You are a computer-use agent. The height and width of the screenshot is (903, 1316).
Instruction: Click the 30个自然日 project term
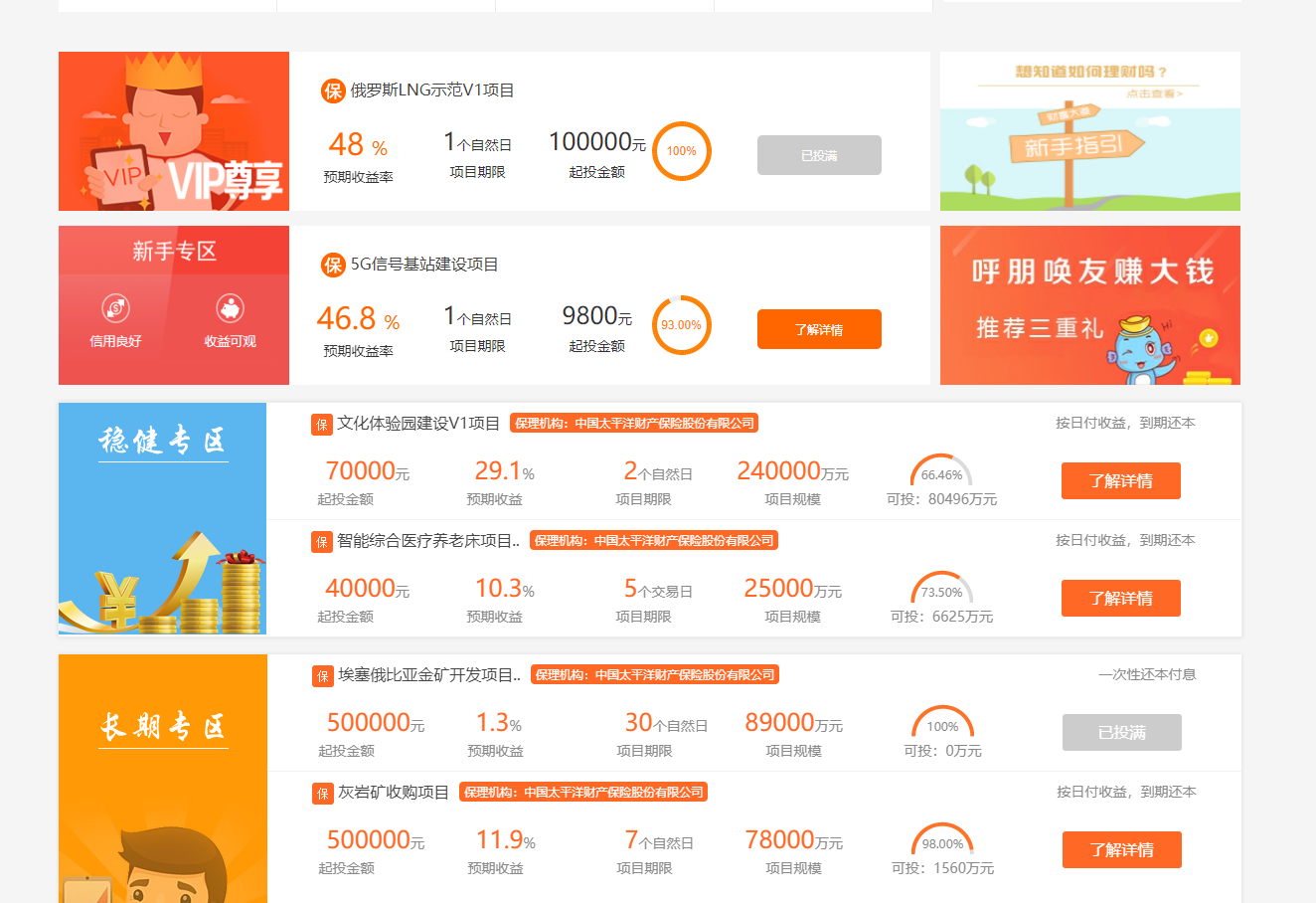666,723
